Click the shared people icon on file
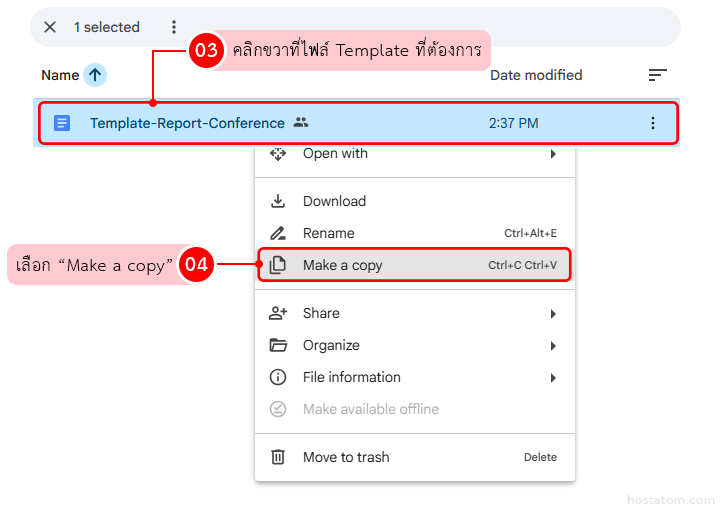The width and height of the screenshot is (720, 511). [x=301, y=123]
